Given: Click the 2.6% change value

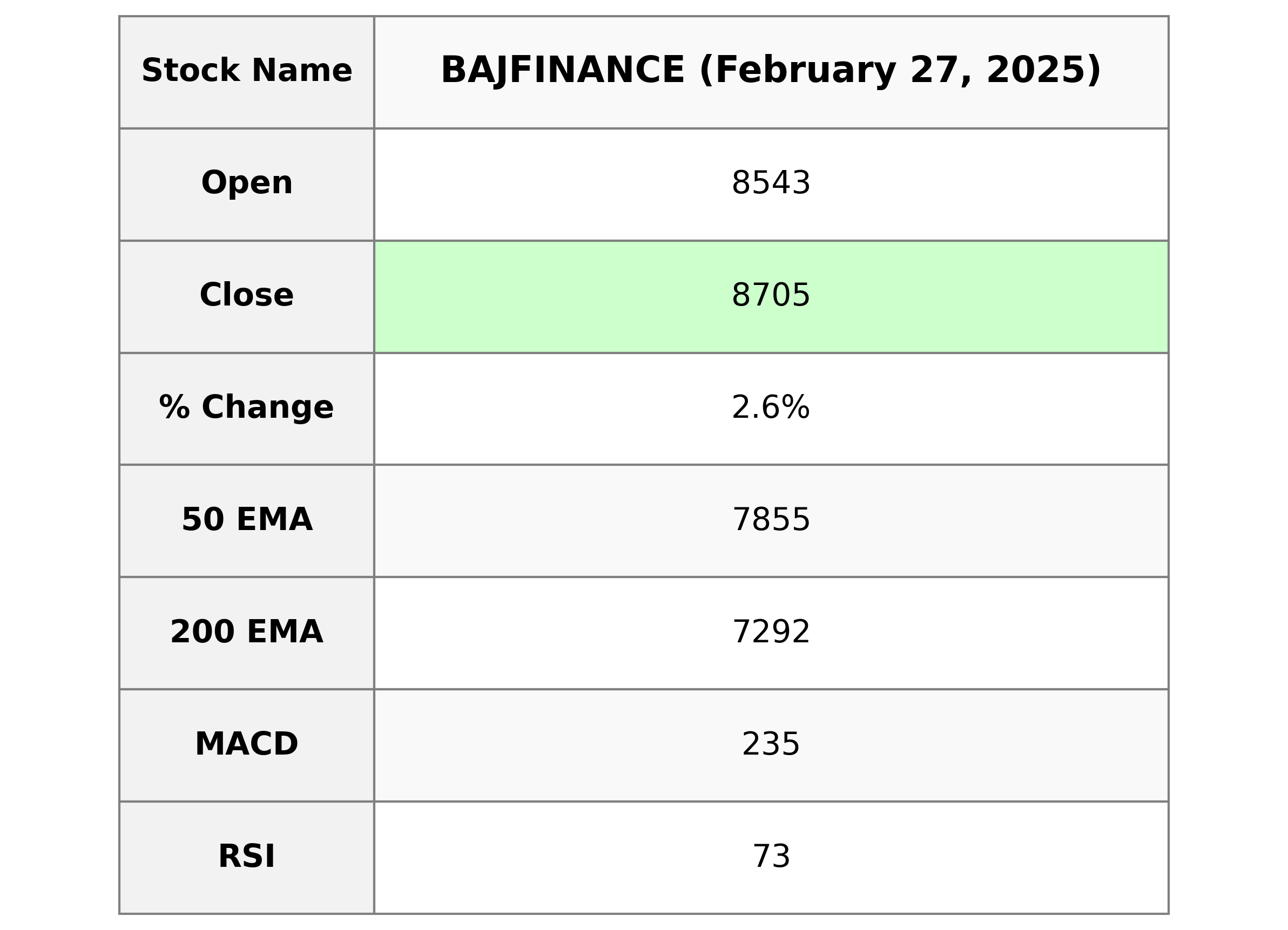Looking at the screenshot, I should pos(771,408).
